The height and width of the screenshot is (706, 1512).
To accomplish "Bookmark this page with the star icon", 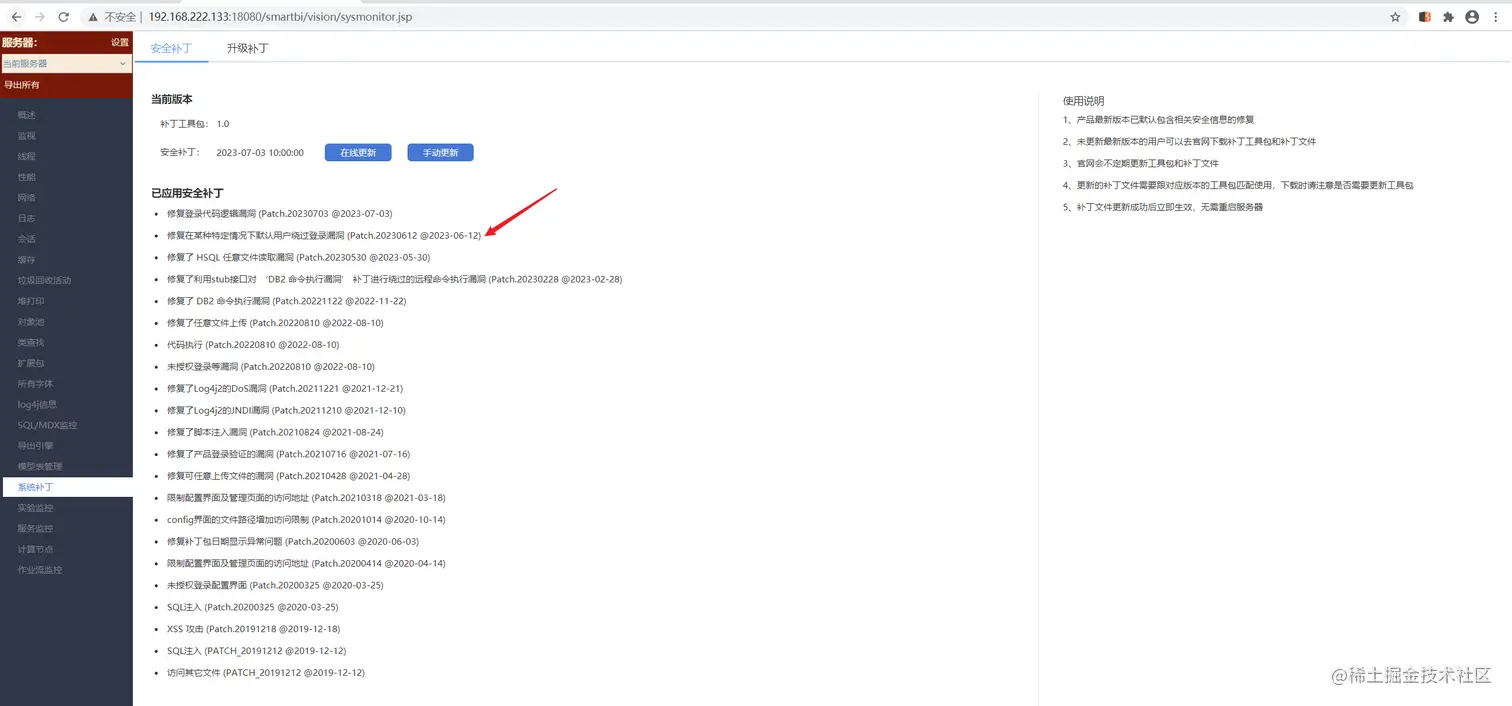I will point(1395,17).
